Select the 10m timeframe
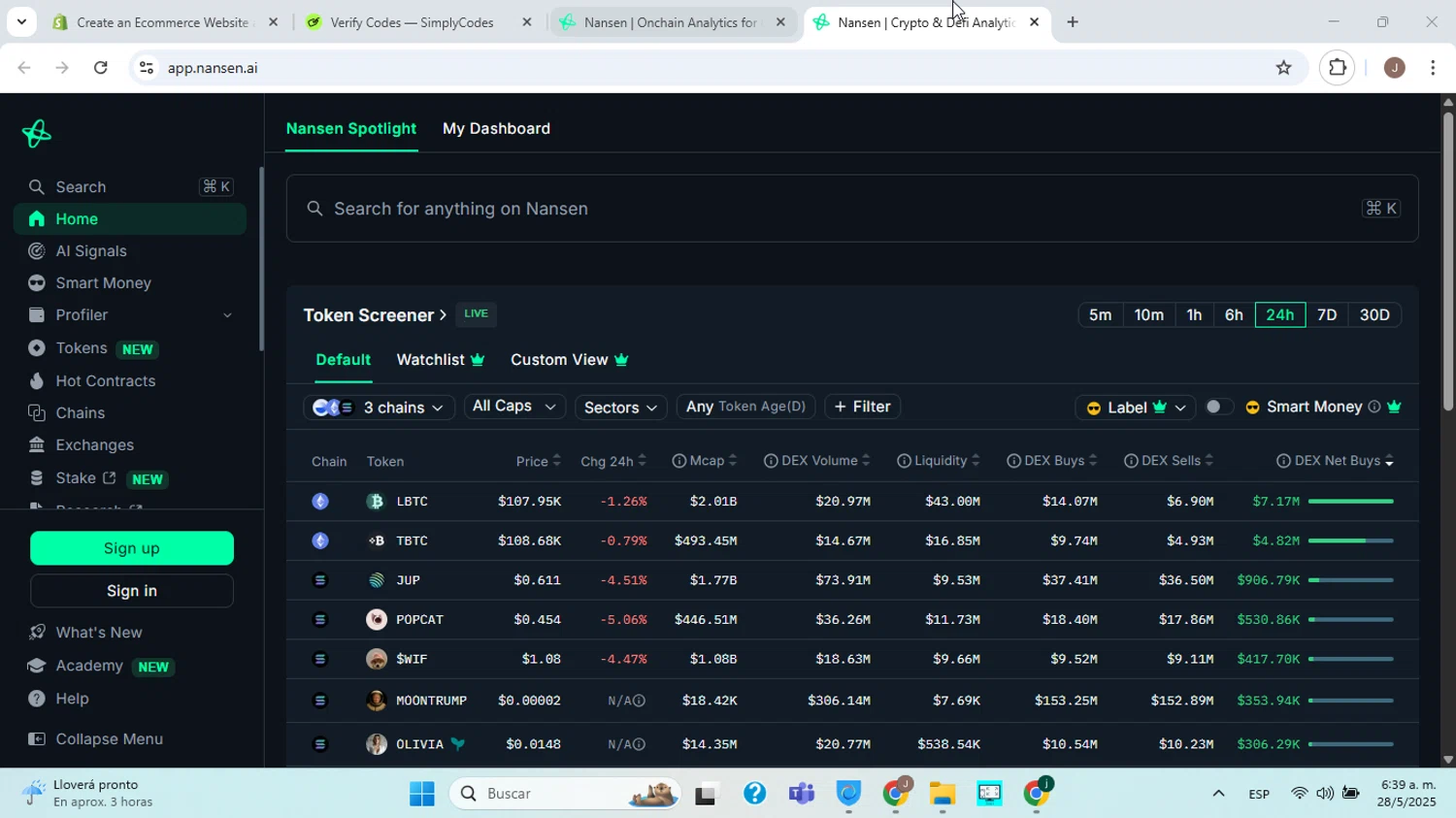This screenshot has height=818, width=1456. pyautogui.click(x=1148, y=315)
